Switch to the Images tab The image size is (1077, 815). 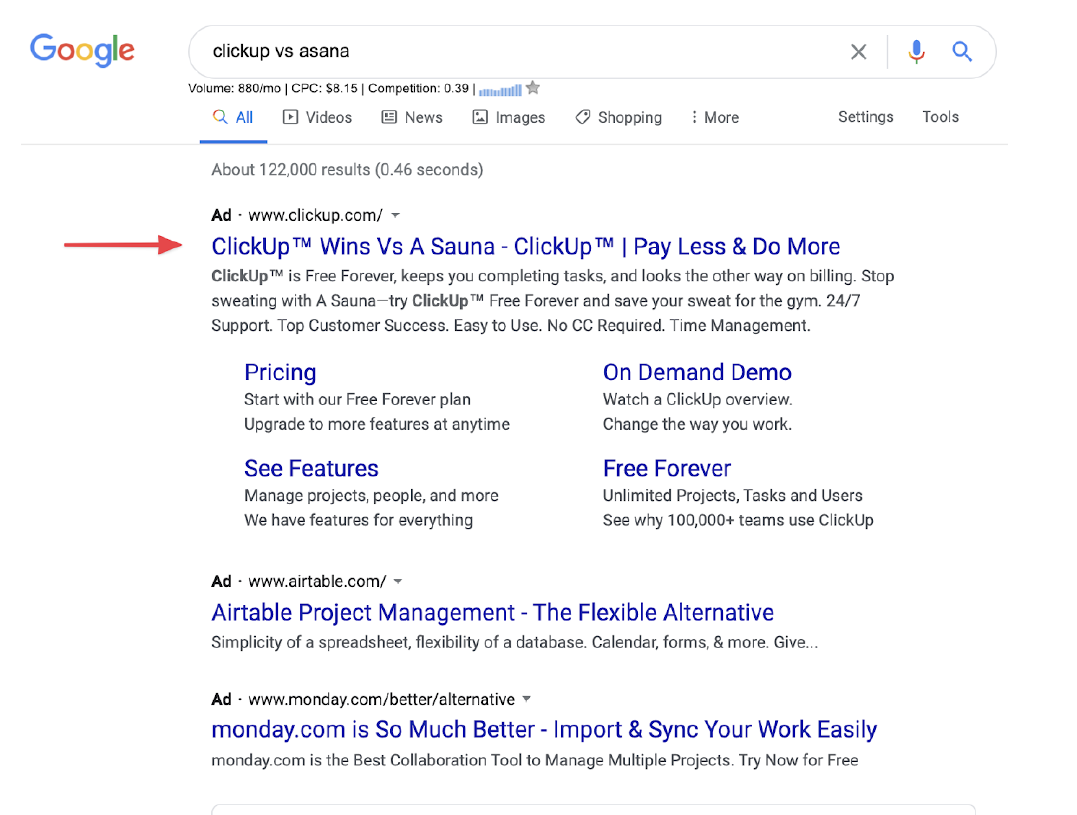click(508, 117)
